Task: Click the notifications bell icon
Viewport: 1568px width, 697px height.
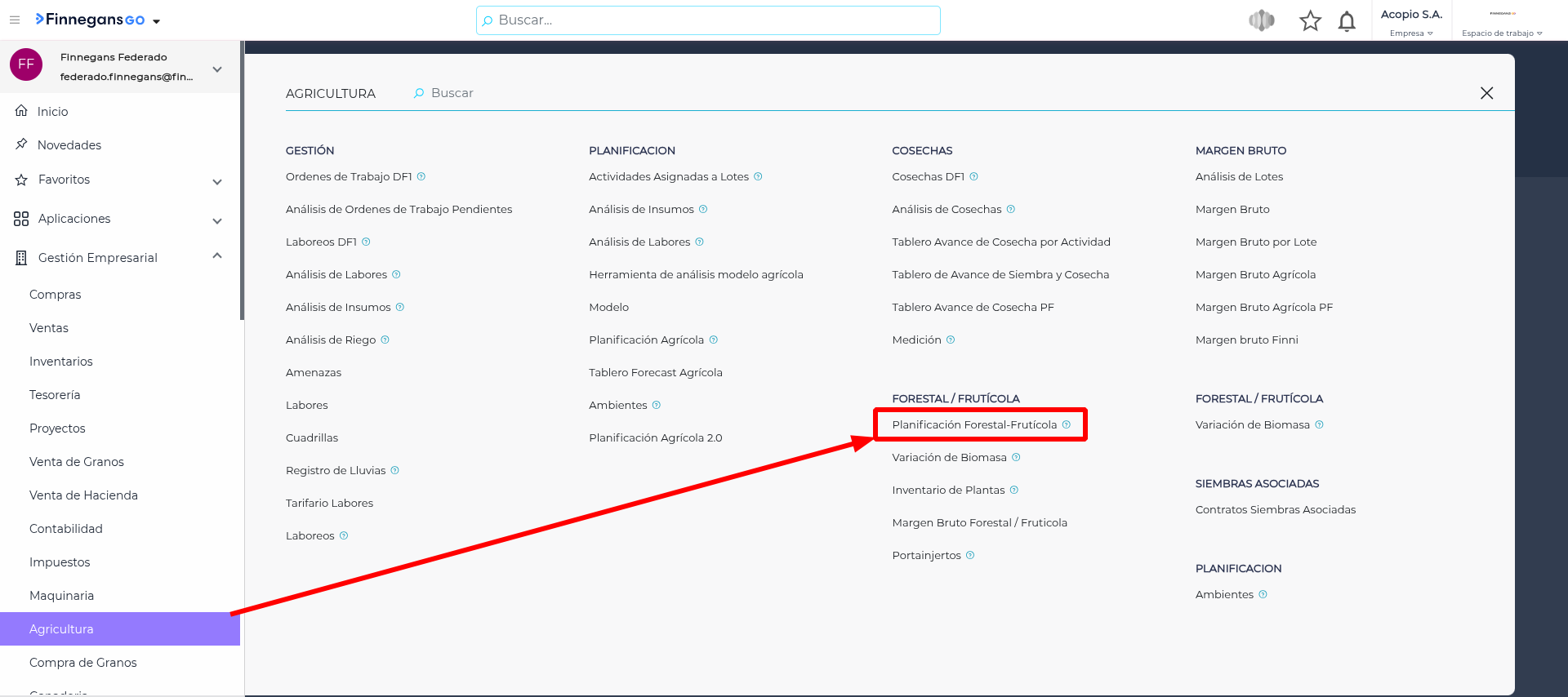Action: click(1347, 21)
